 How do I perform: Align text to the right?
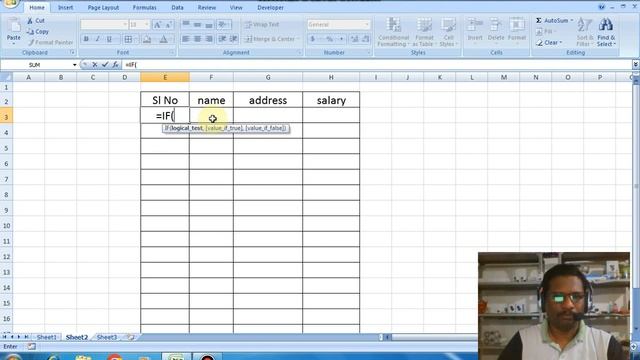point(209,39)
